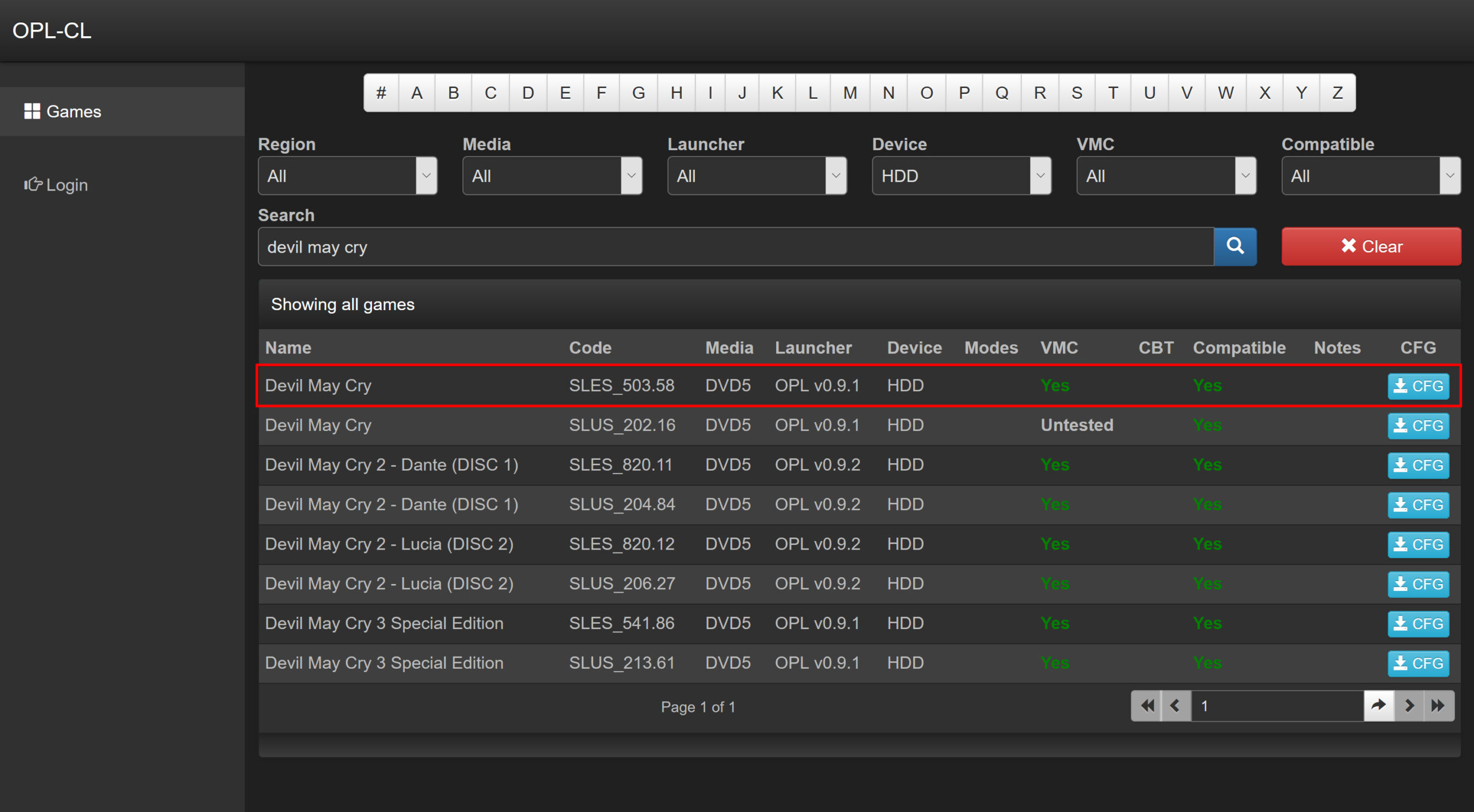Click the Name column header
This screenshot has width=1474, height=812.
coord(288,348)
